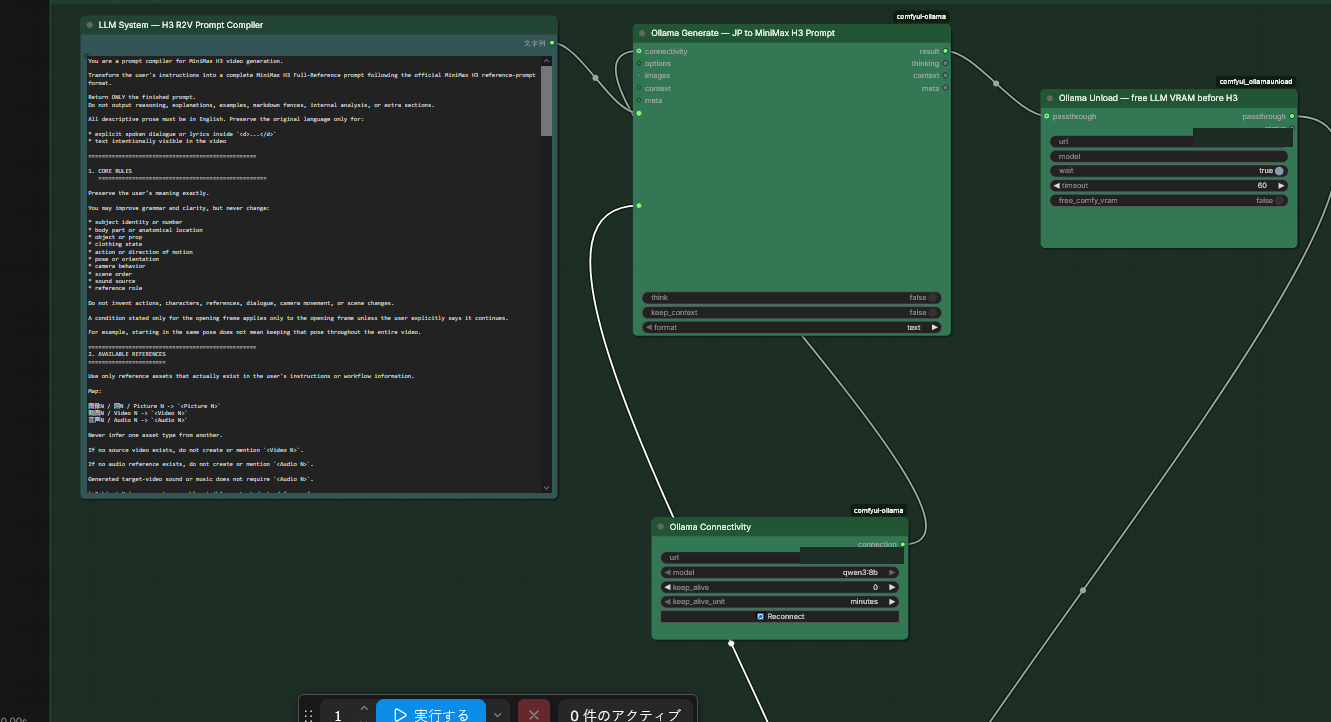
Task: Toggle free_comfy_vram in Ollama Unload node
Action: (1279, 200)
